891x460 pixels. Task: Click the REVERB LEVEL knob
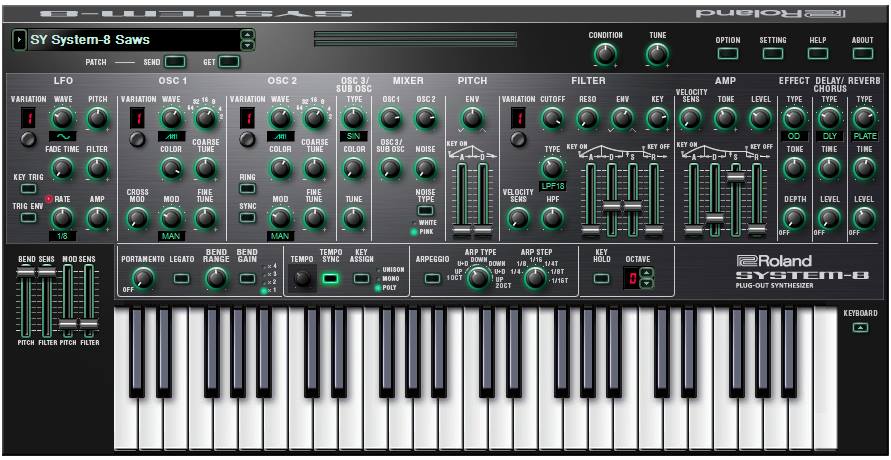(864, 218)
